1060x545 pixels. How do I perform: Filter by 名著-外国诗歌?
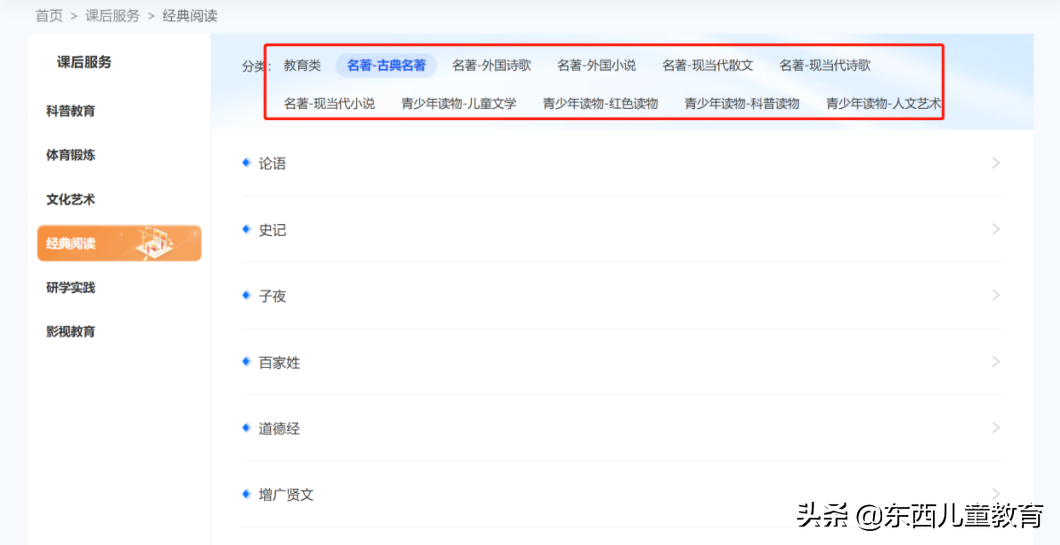click(491, 66)
